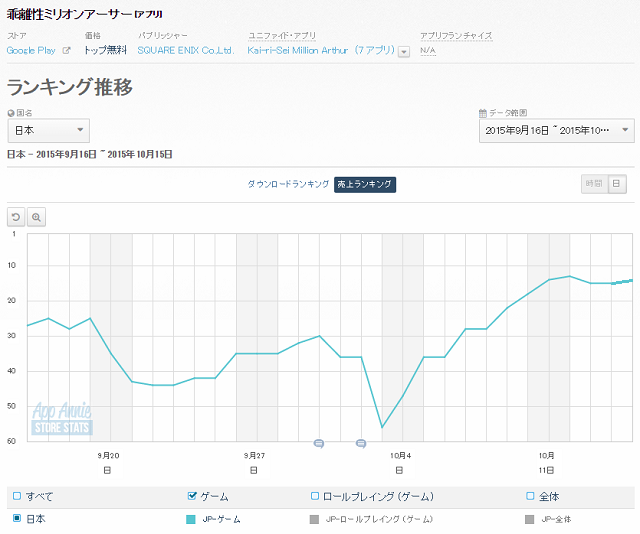Click the magnifier zoom icon

(36, 217)
